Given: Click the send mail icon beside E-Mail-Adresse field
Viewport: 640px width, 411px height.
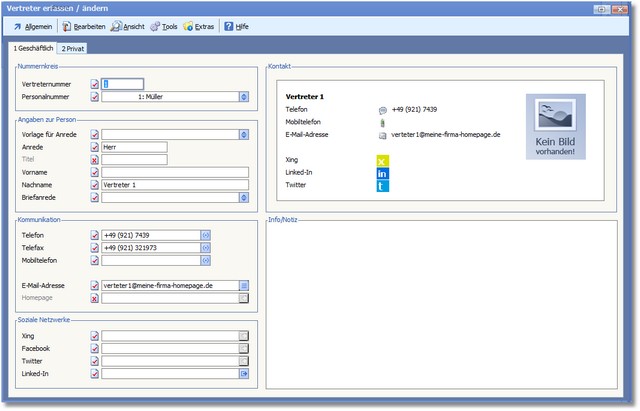Looking at the screenshot, I should pos(243,285).
